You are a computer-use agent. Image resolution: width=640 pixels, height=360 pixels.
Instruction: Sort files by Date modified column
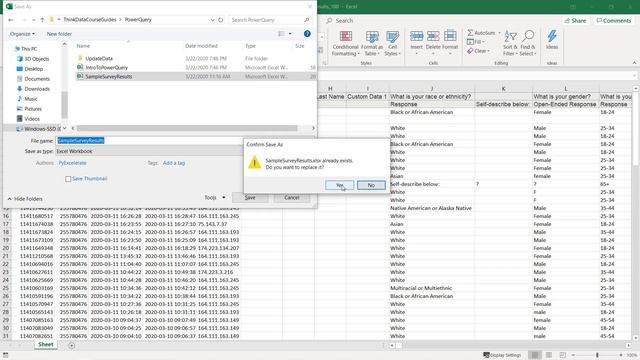[201, 46]
